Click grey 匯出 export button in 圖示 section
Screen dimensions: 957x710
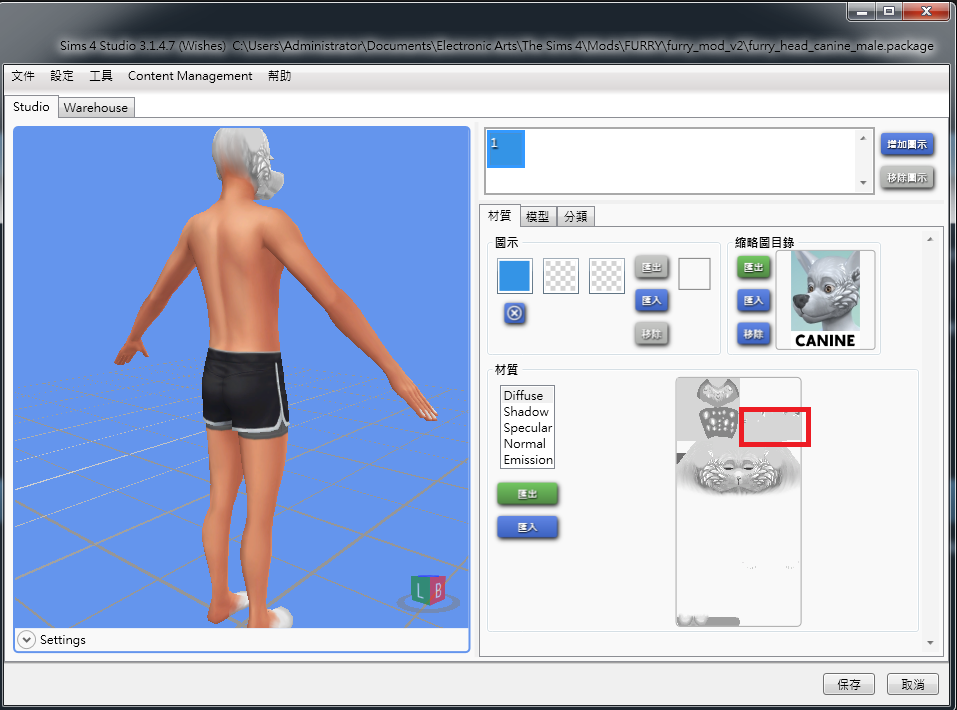pos(652,267)
